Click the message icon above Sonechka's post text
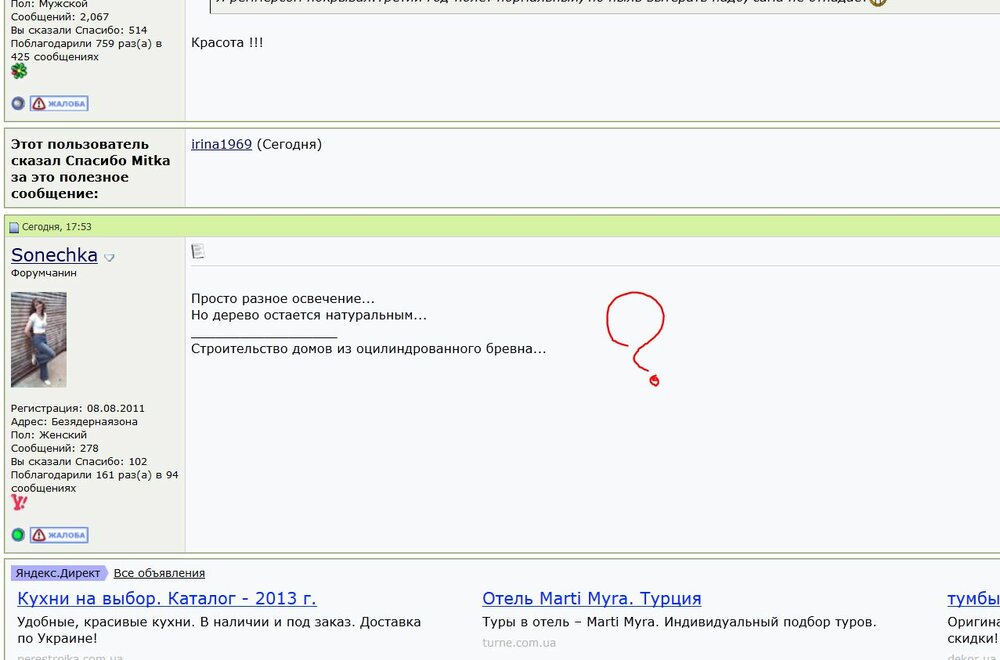 pyautogui.click(x=198, y=251)
